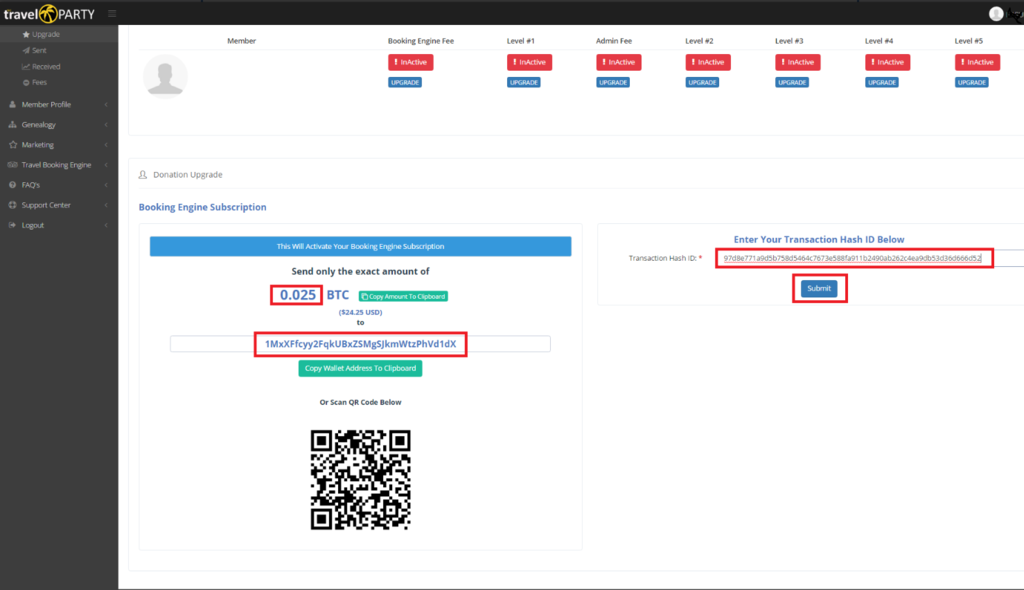Click InActive status under Level #1
Image resolution: width=1024 pixels, height=590 pixels.
[530, 62]
